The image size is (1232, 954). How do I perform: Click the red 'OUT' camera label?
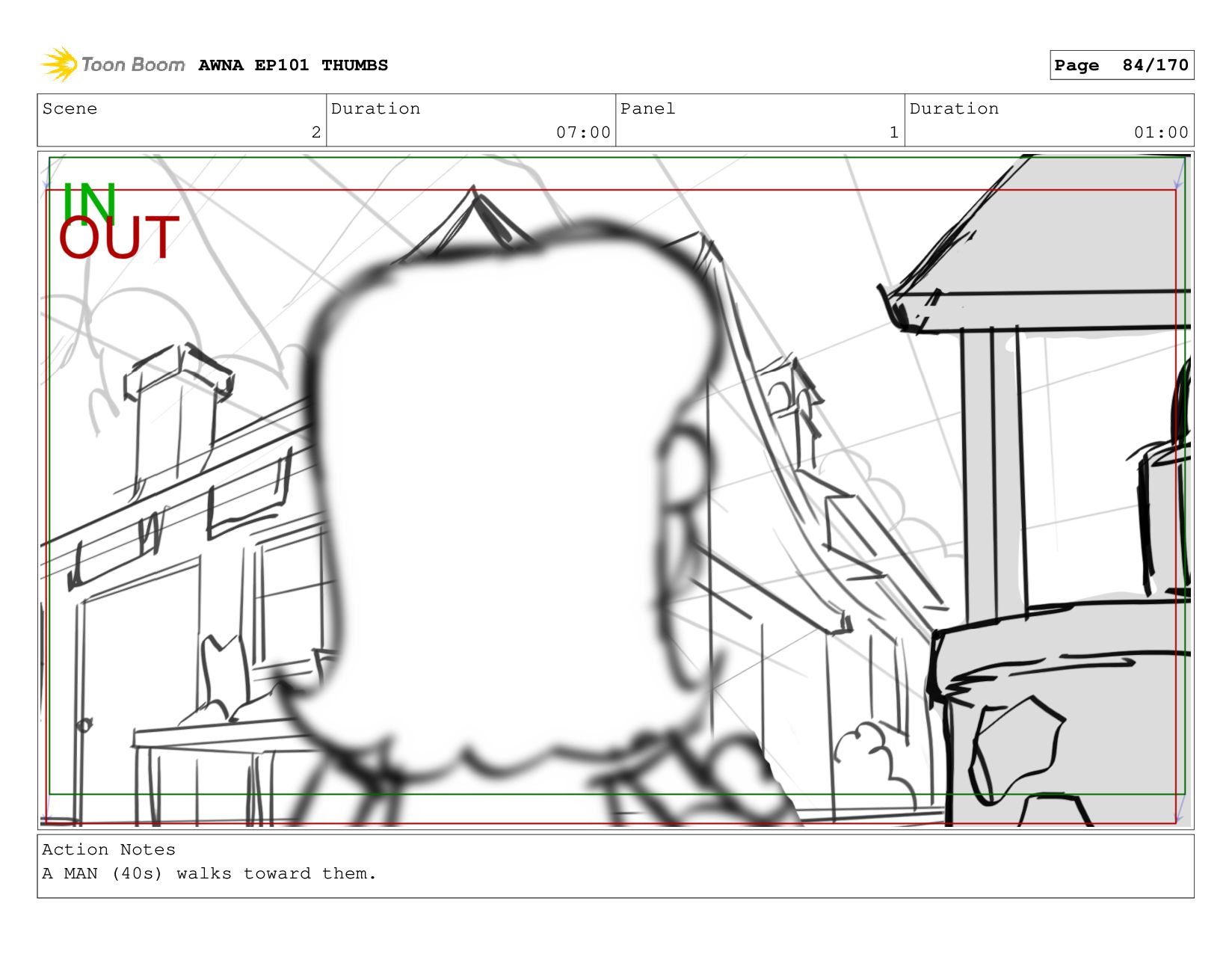(119, 238)
